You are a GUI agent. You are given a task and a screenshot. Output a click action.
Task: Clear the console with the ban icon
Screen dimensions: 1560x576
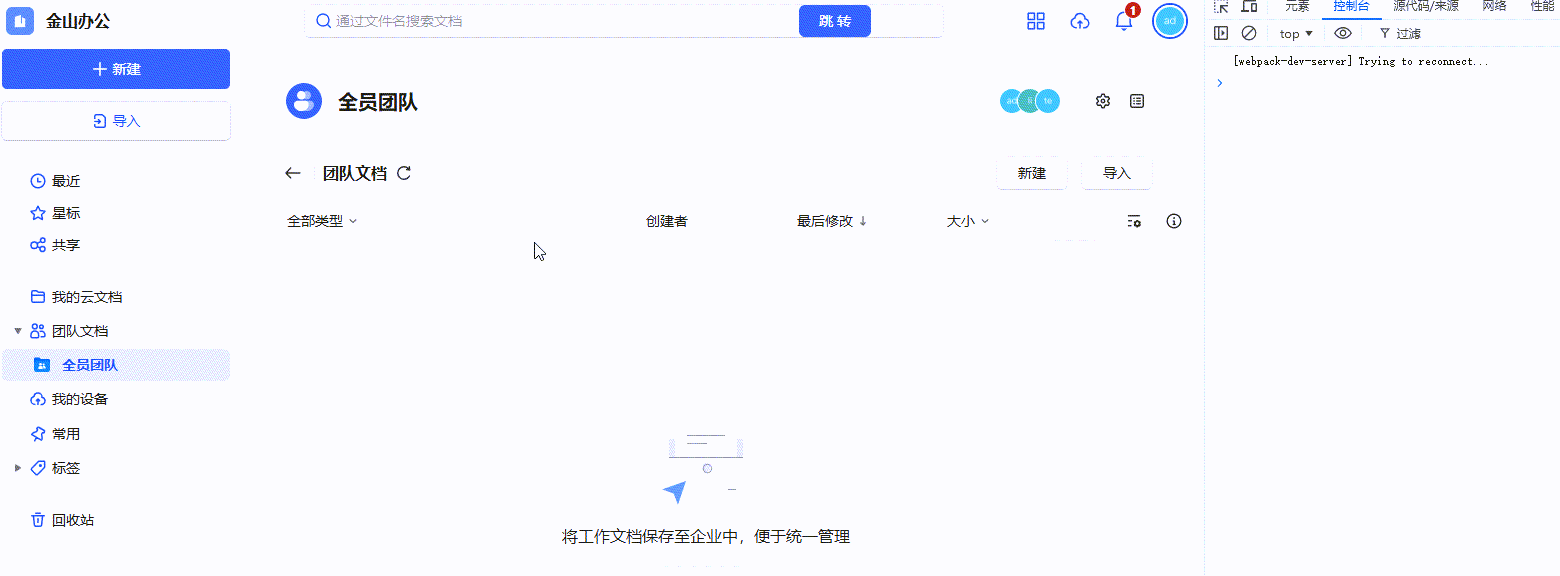1249,33
